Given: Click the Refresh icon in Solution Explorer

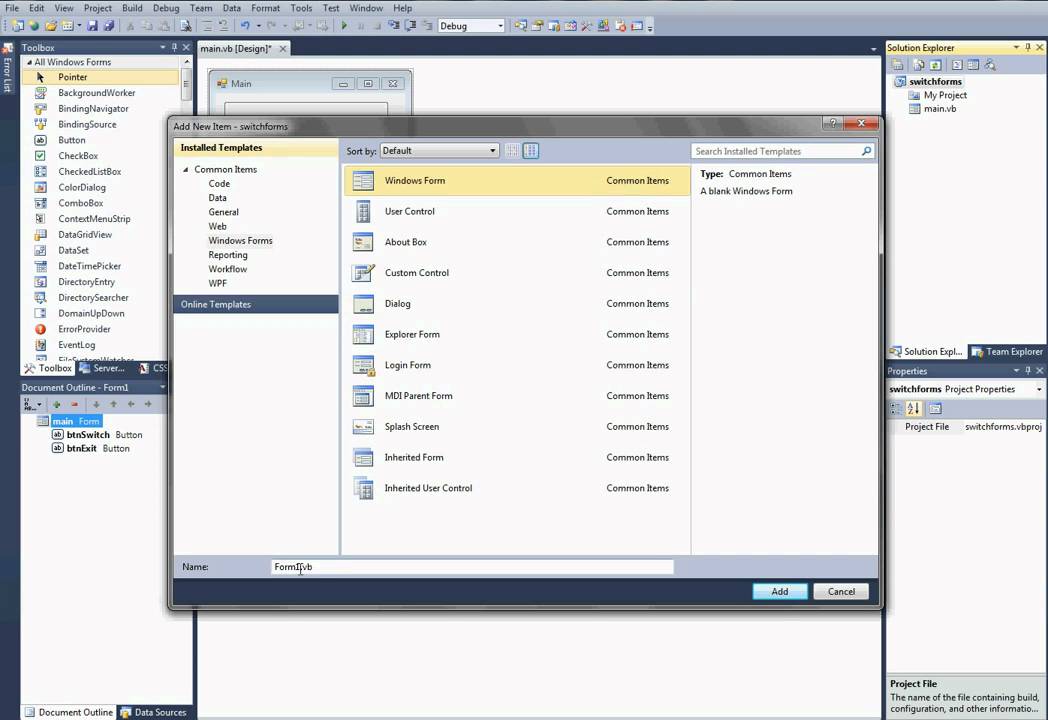Looking at the screenshot, I should click(x=936, y=65).
